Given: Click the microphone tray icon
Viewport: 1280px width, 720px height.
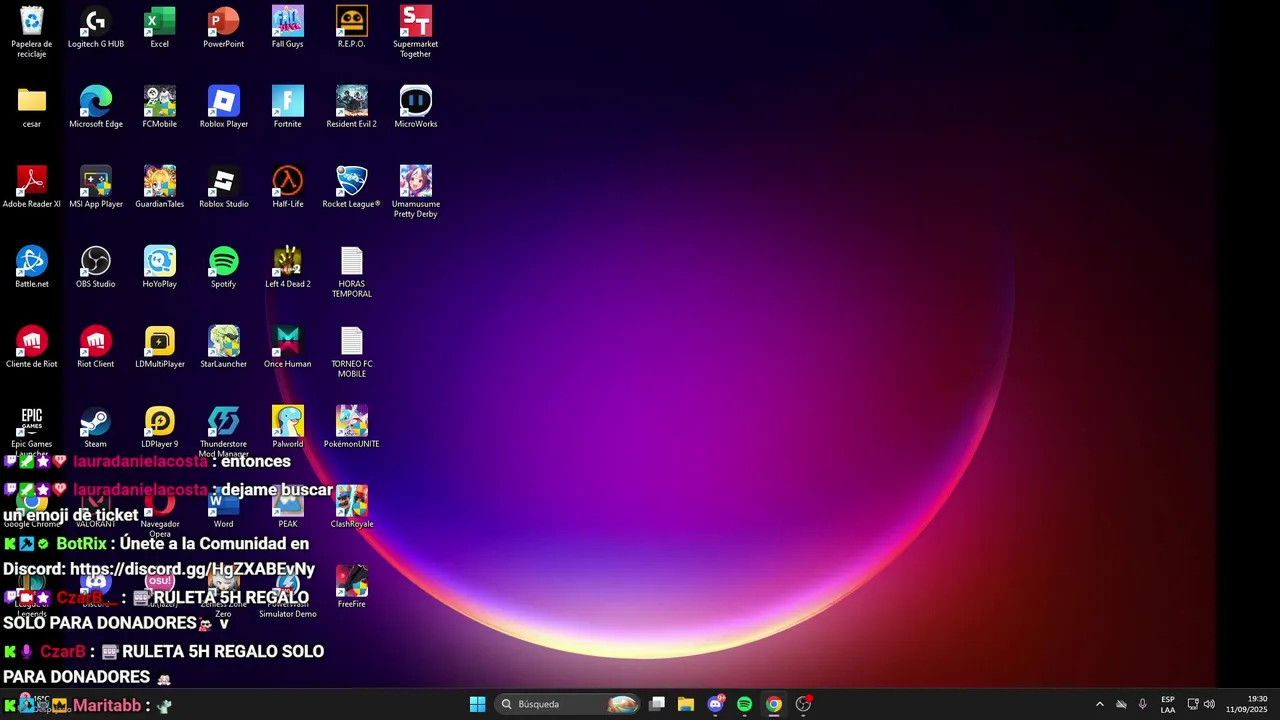Looking at the screenshot, I should (x=1143, y=704).
